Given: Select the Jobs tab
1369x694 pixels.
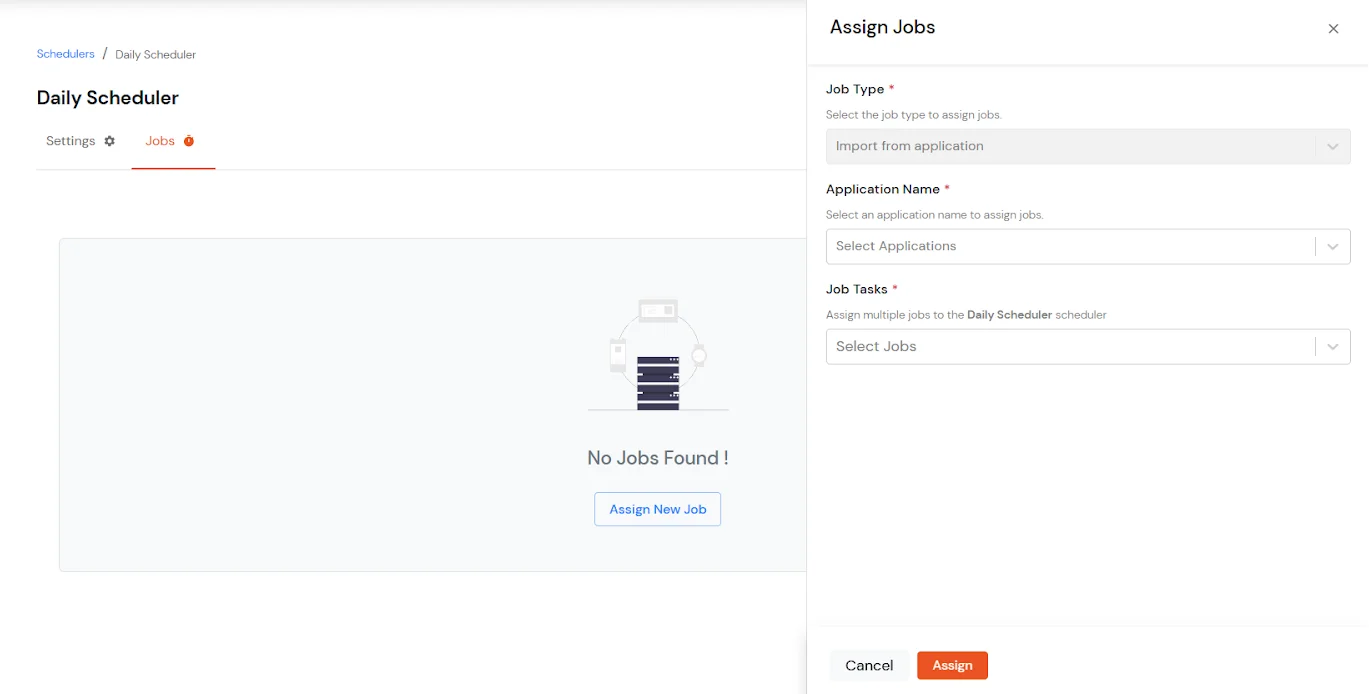Looking at the screenshot, I should click(x=159, y=141).
